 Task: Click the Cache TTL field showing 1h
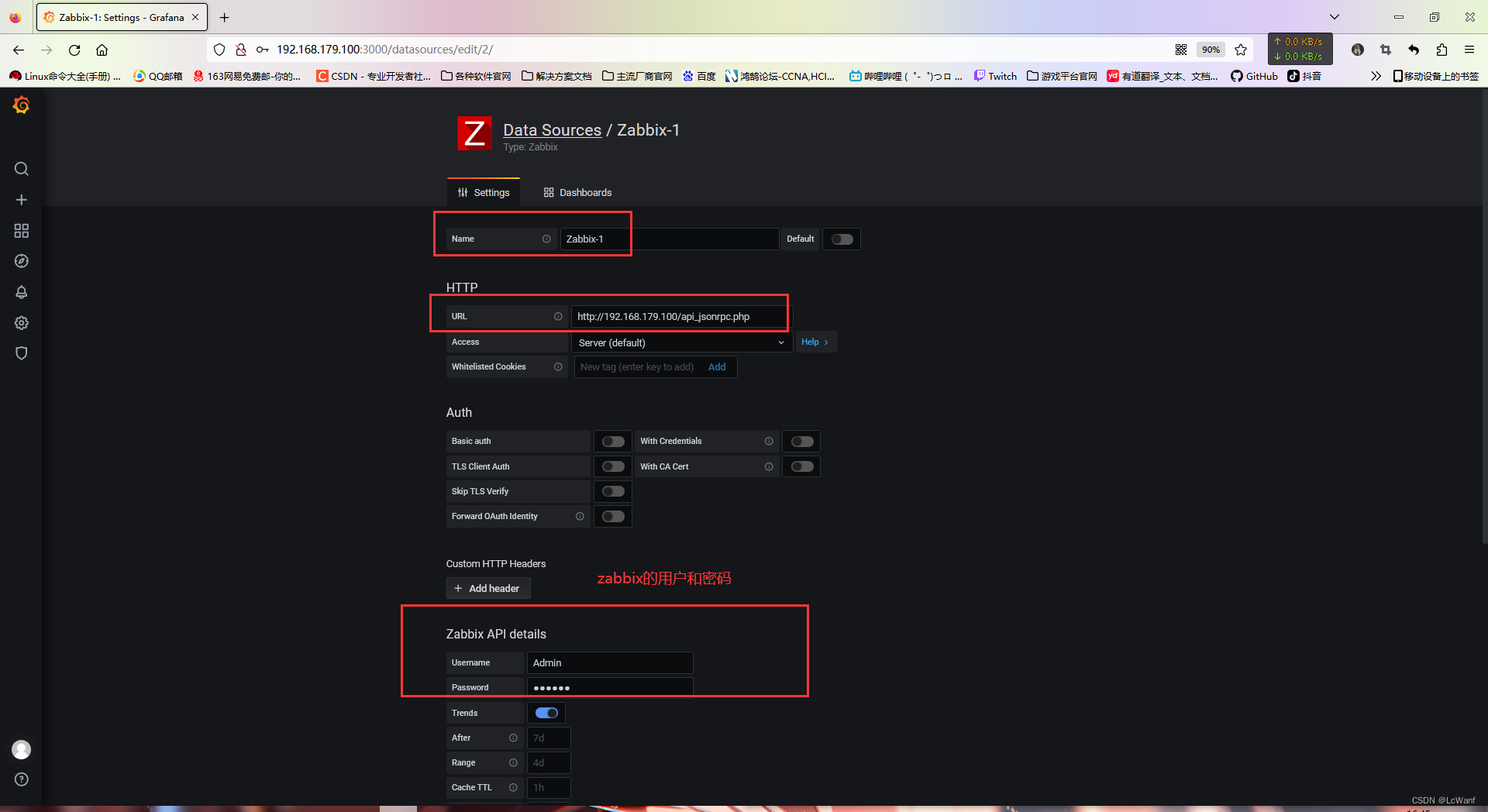[549, 787]
